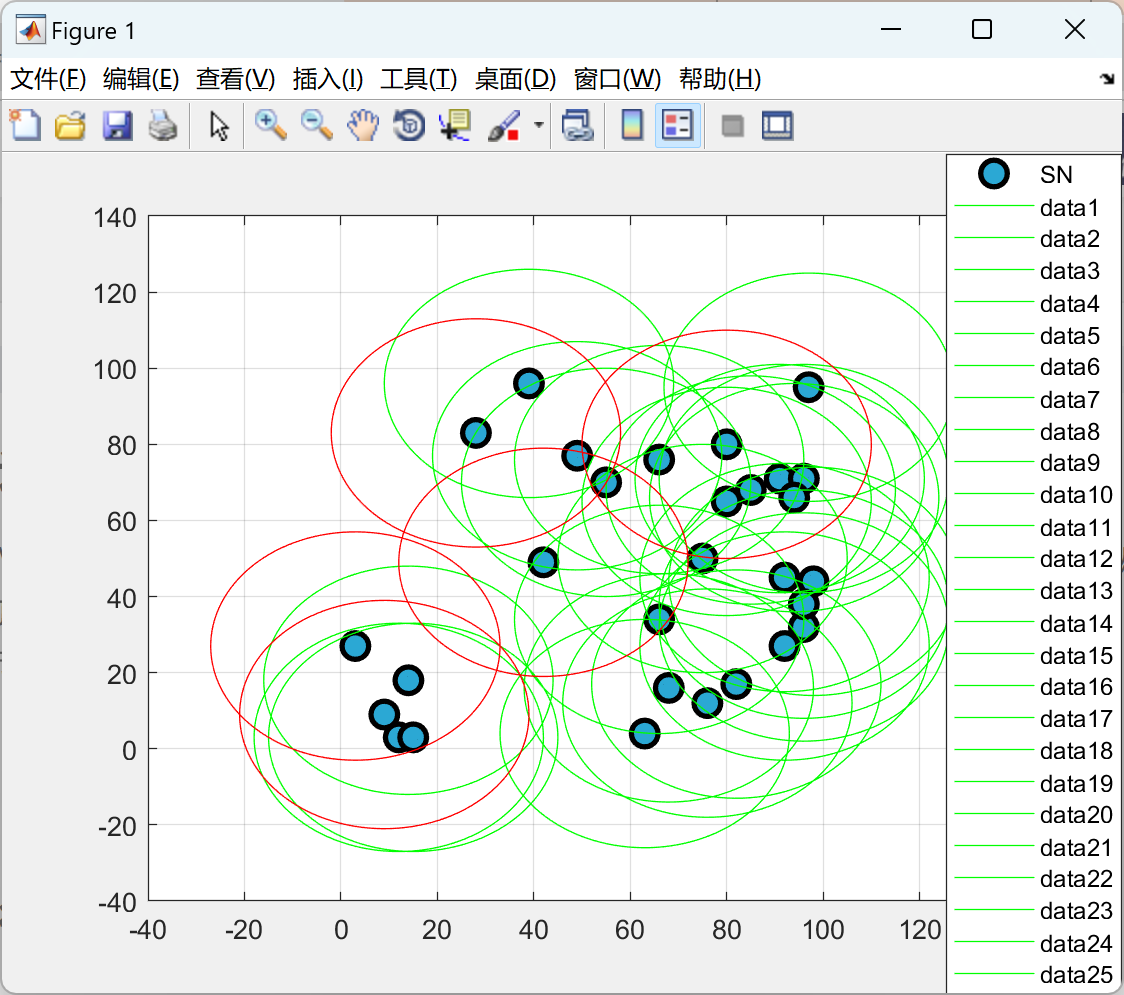The width and height of the screenshot is (1124, 995).
Task: Enable the Rotate 3D tool
Action: pyautogui.click(x=409, y=126)
